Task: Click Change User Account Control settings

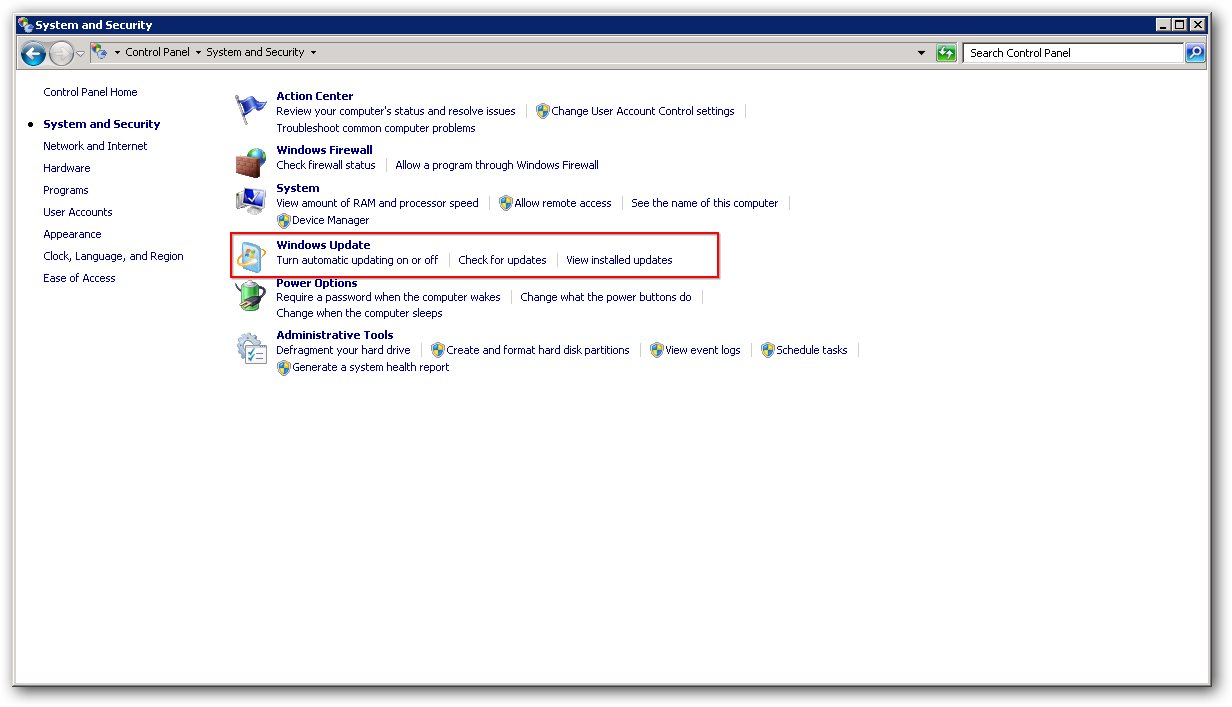Action: [643, 111]
